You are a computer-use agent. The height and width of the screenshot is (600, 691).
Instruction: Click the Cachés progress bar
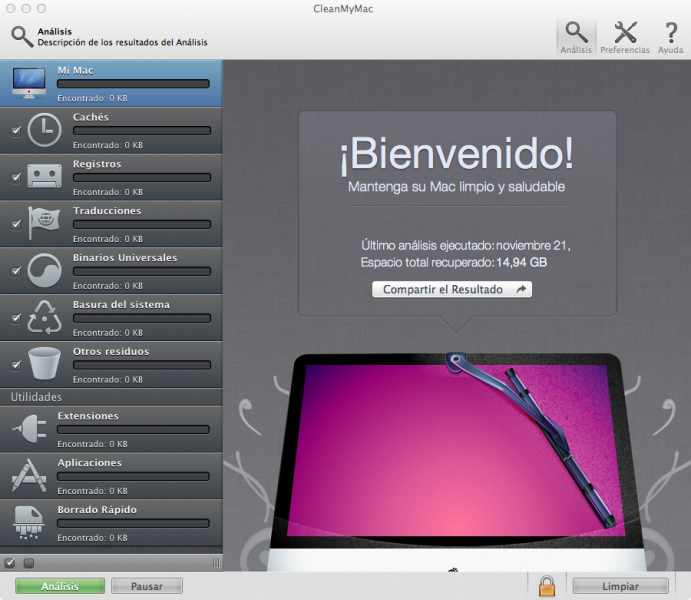142,130
